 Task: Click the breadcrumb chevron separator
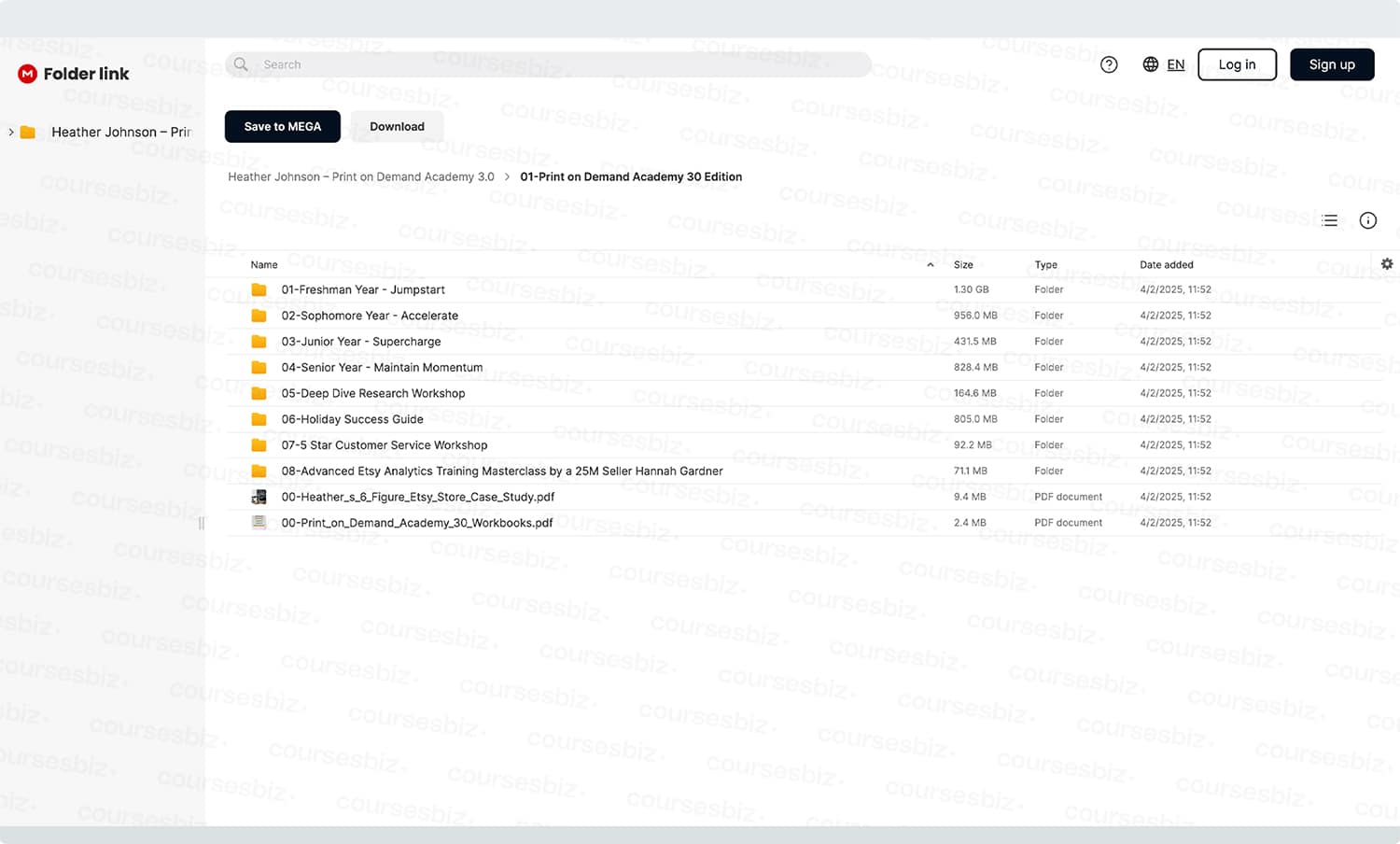[507, 176]
